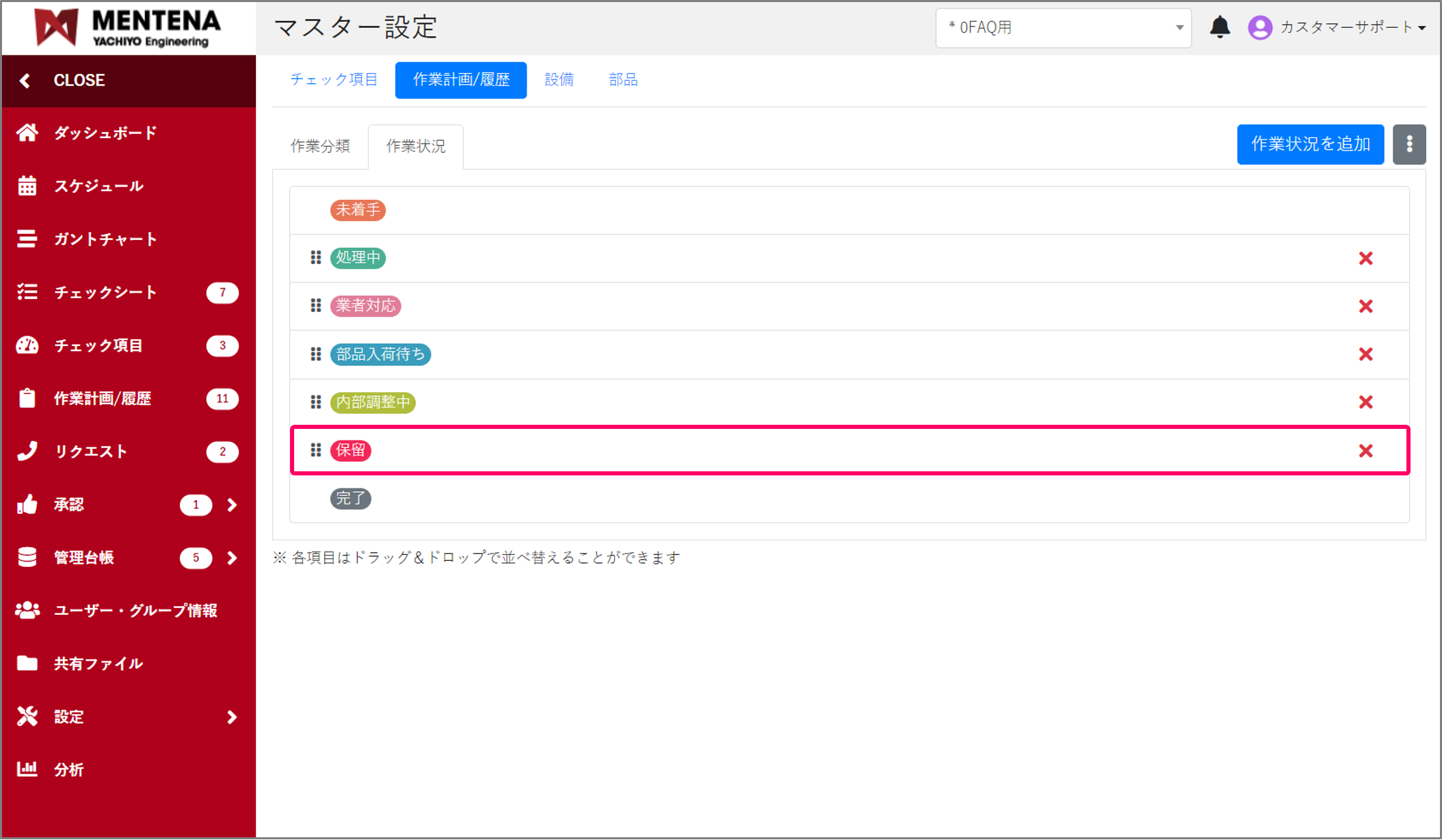Delete the 保留 status row

pyautogui.click(x=1365, y=451)
